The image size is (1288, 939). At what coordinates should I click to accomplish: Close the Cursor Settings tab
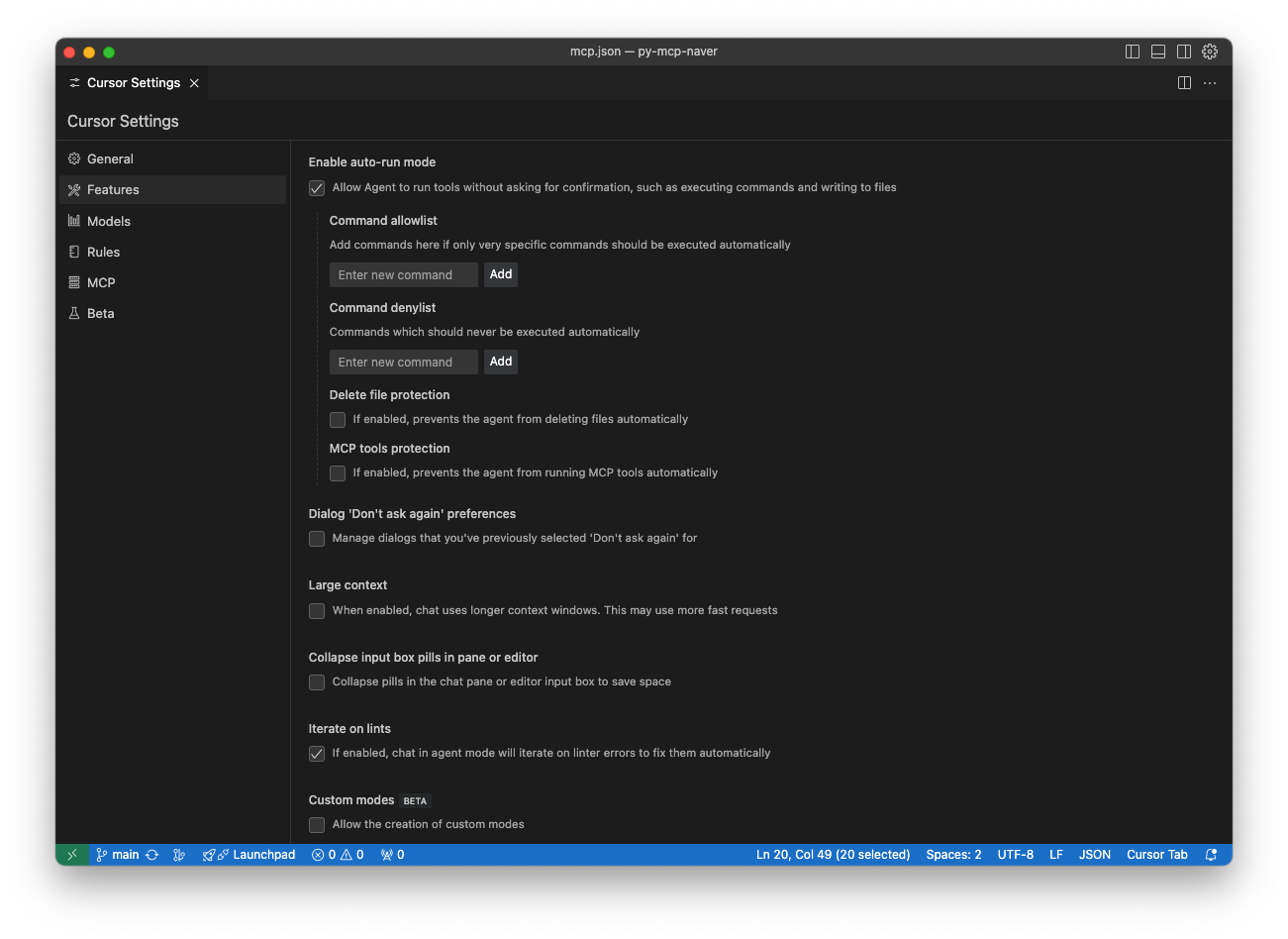pos(194,83)
